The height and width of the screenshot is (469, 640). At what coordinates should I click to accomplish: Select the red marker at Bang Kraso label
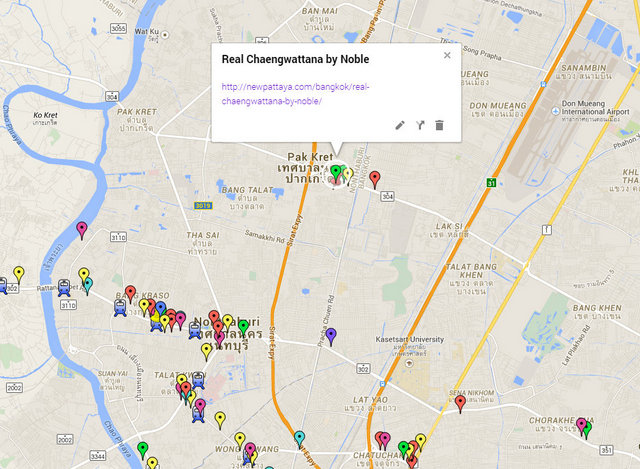[x=130, y=294]
